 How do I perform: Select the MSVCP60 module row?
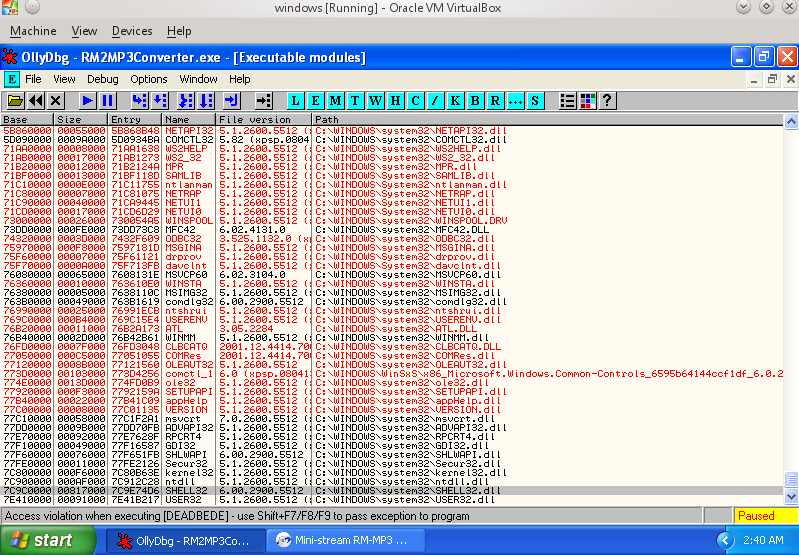391,275
